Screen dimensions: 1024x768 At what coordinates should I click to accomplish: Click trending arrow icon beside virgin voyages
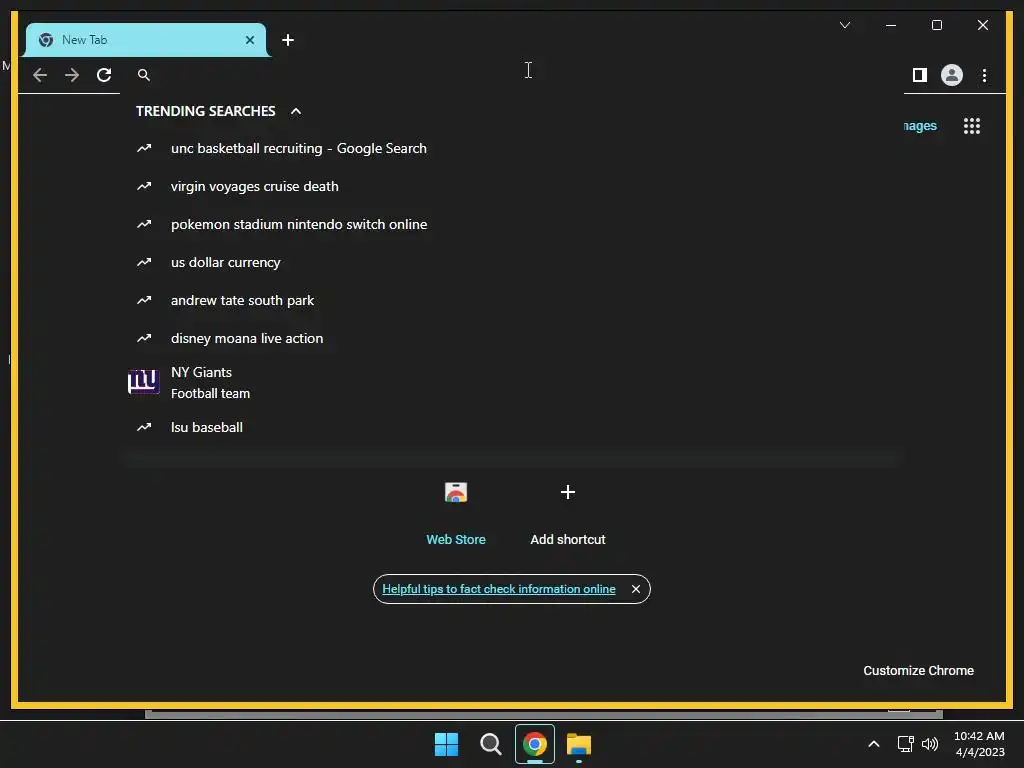pyautogui.click(x=144, y=186)
